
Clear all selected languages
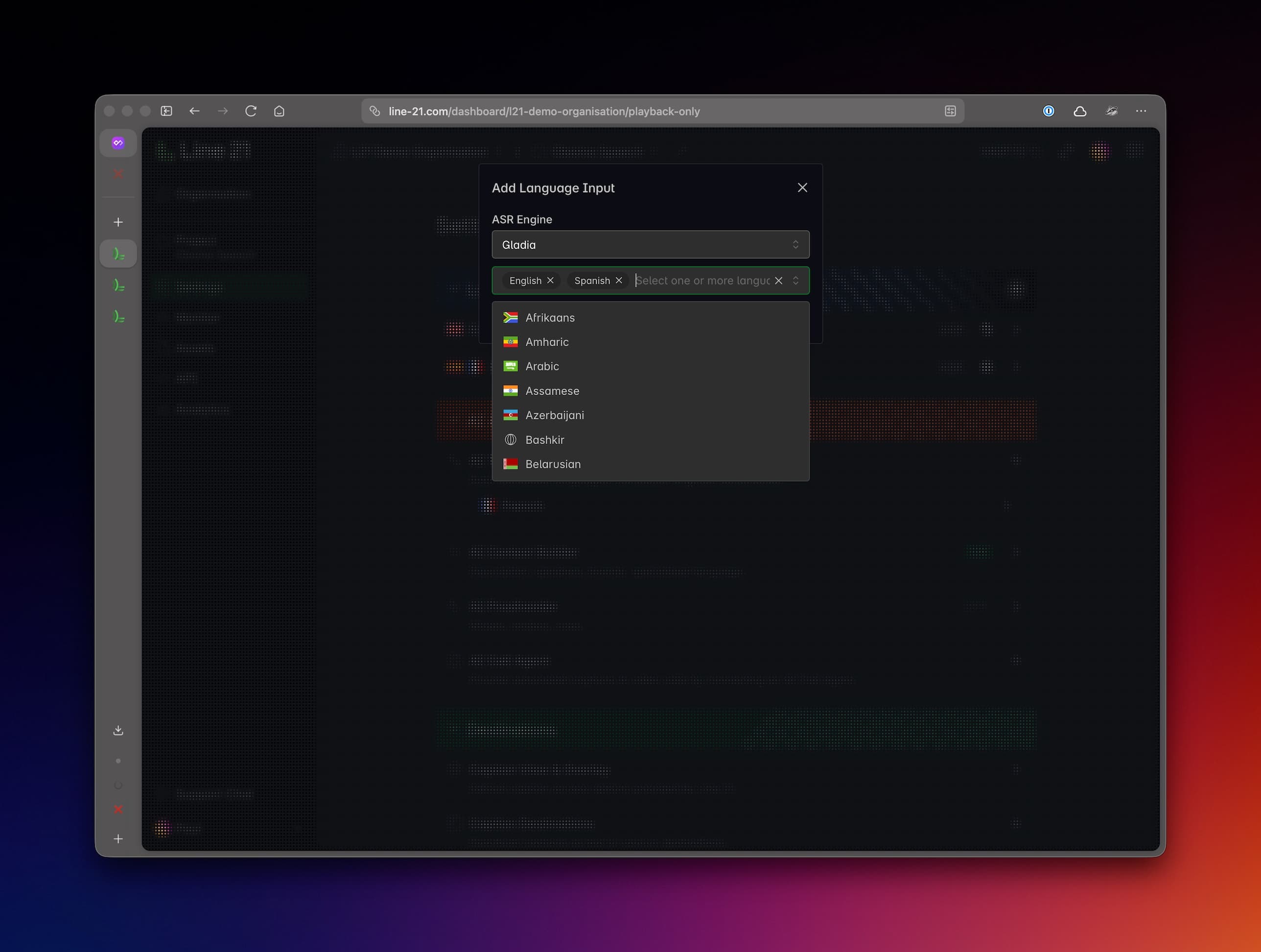point(778,280)
